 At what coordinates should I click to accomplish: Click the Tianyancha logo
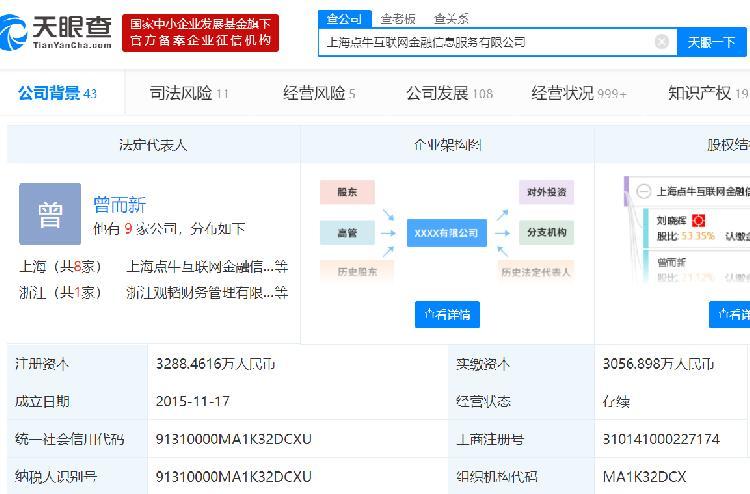tap(55, 32)
